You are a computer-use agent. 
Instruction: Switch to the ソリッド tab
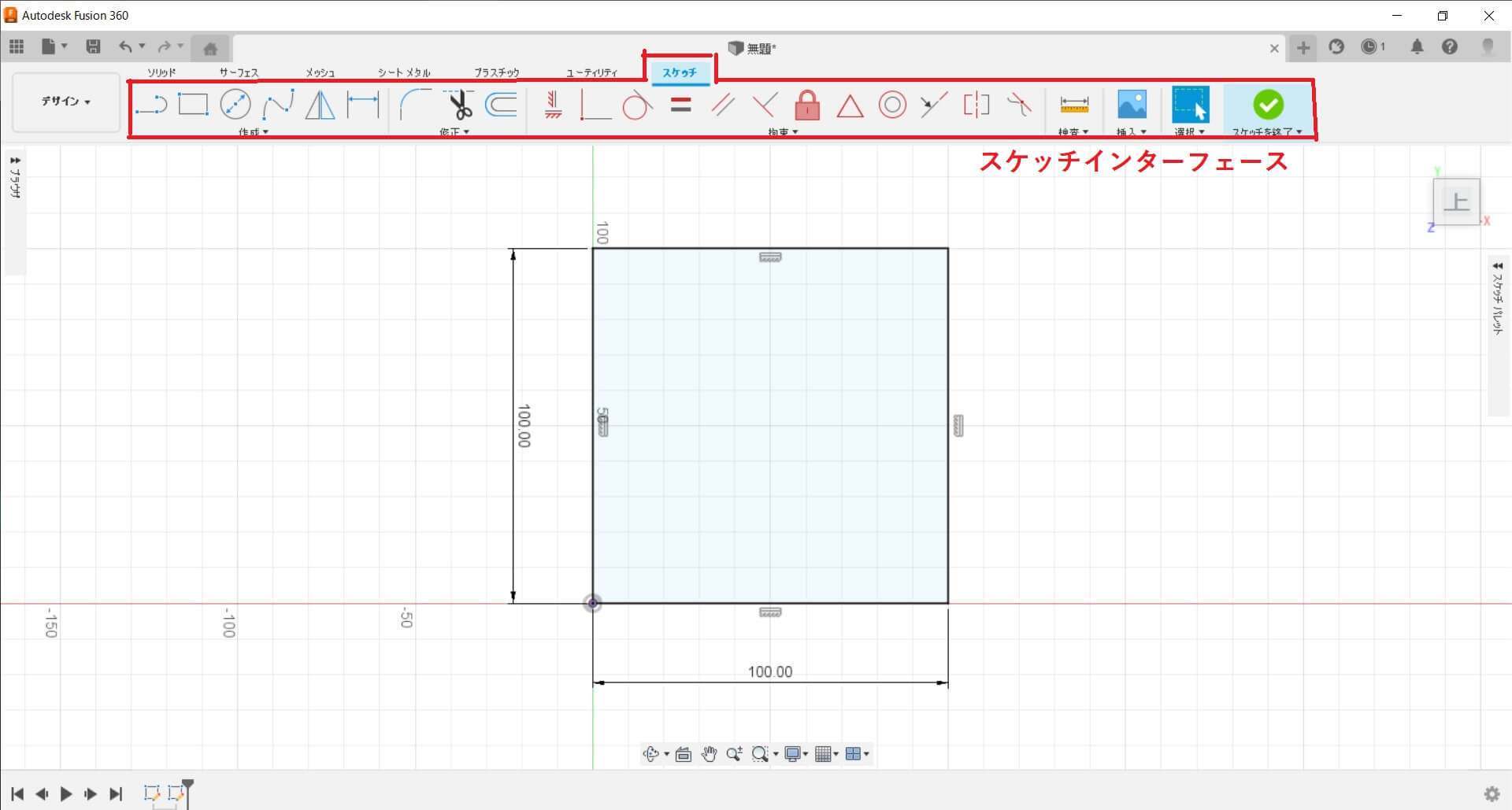click(161, 72)
